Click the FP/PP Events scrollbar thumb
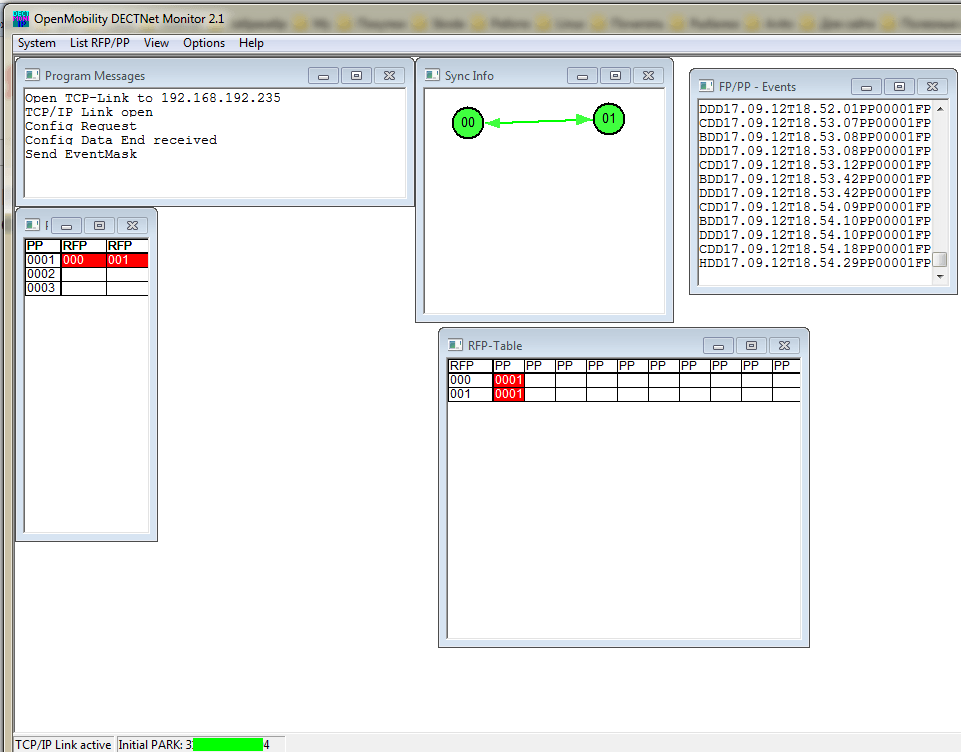 [x=940, y=260]
